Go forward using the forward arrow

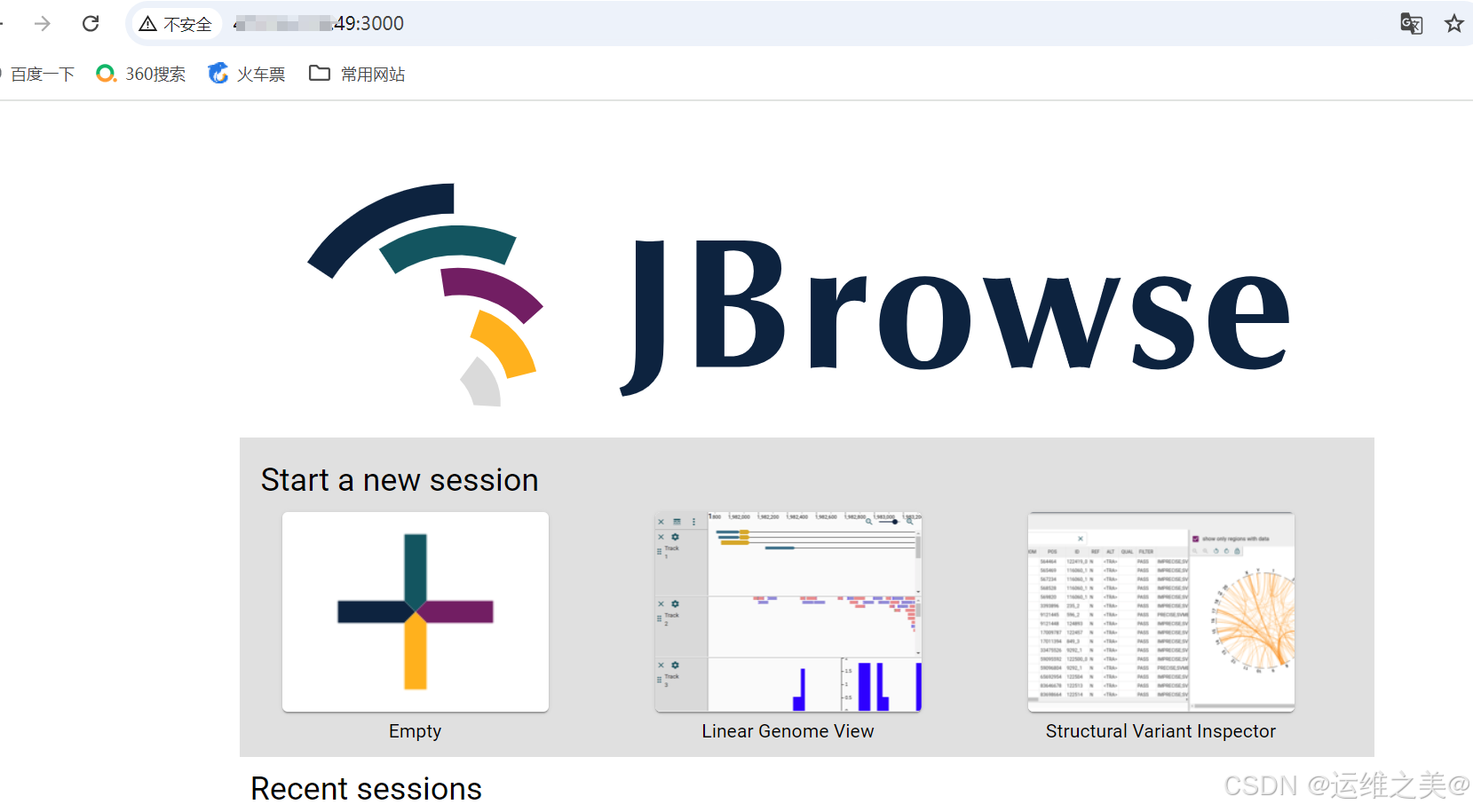43,24
